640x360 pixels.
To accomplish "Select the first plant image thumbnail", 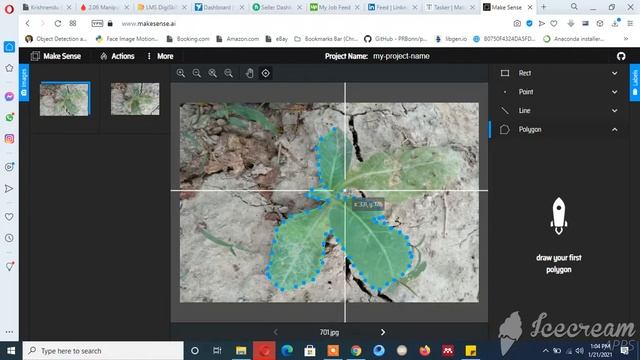I will pyautogui.click(x=64, y=99).
